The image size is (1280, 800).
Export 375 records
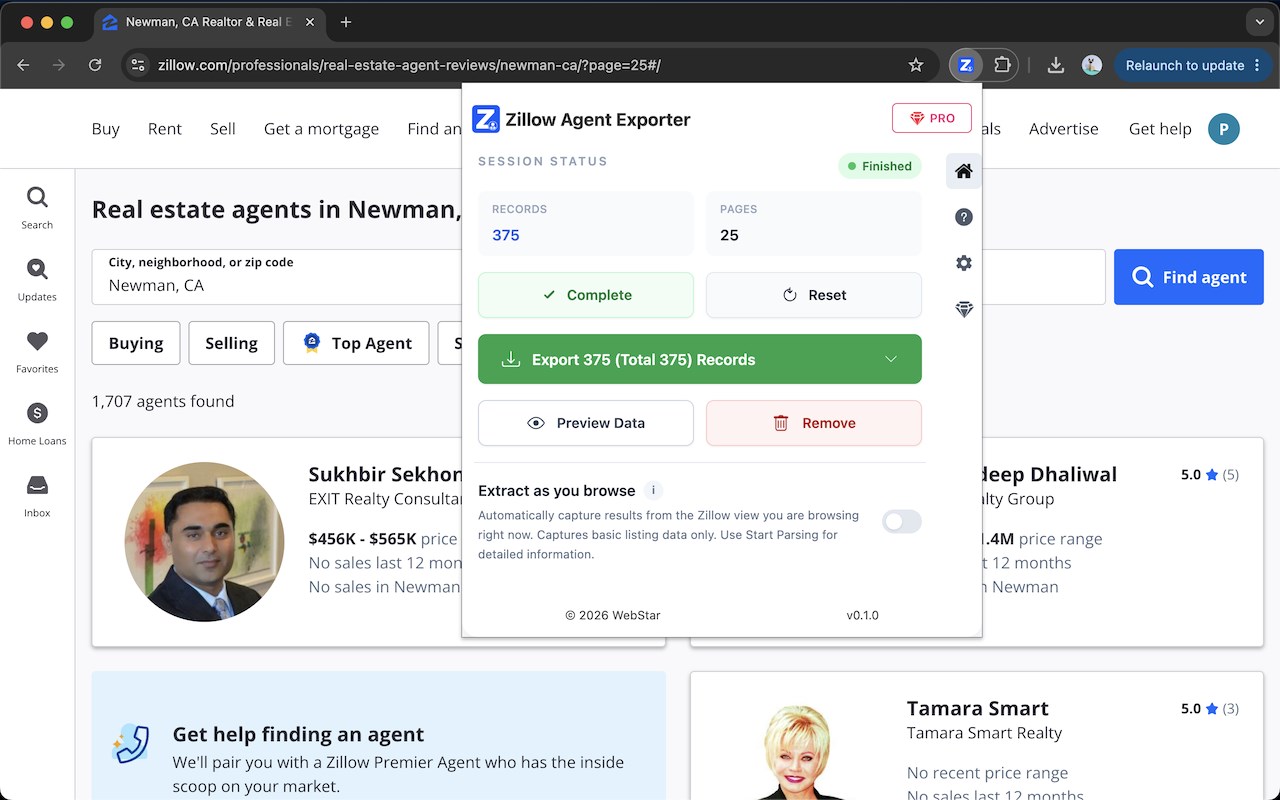[700, 359]
